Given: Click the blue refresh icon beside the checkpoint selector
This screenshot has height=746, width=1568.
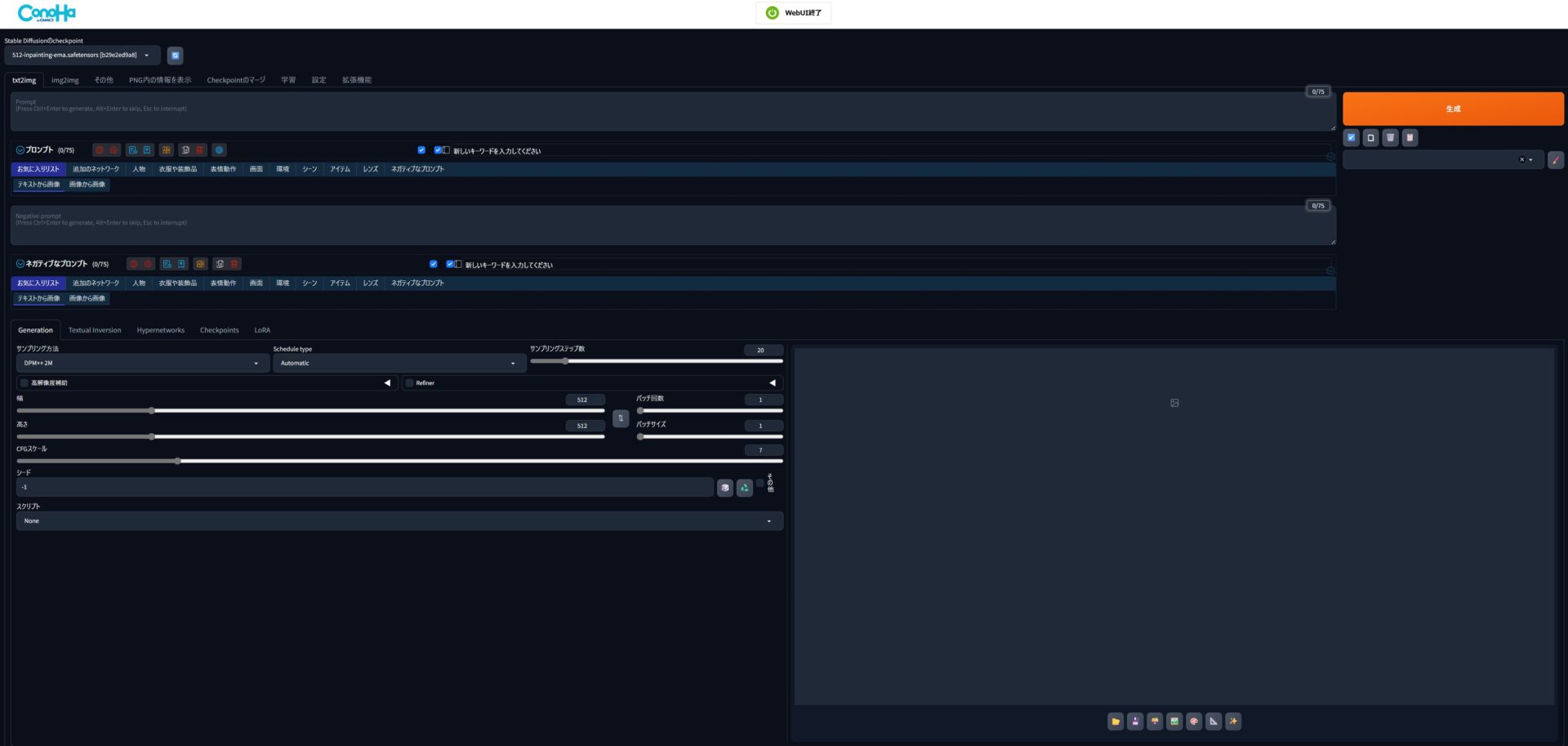Looking at the screenshot, I should click(x=175, y=56).
